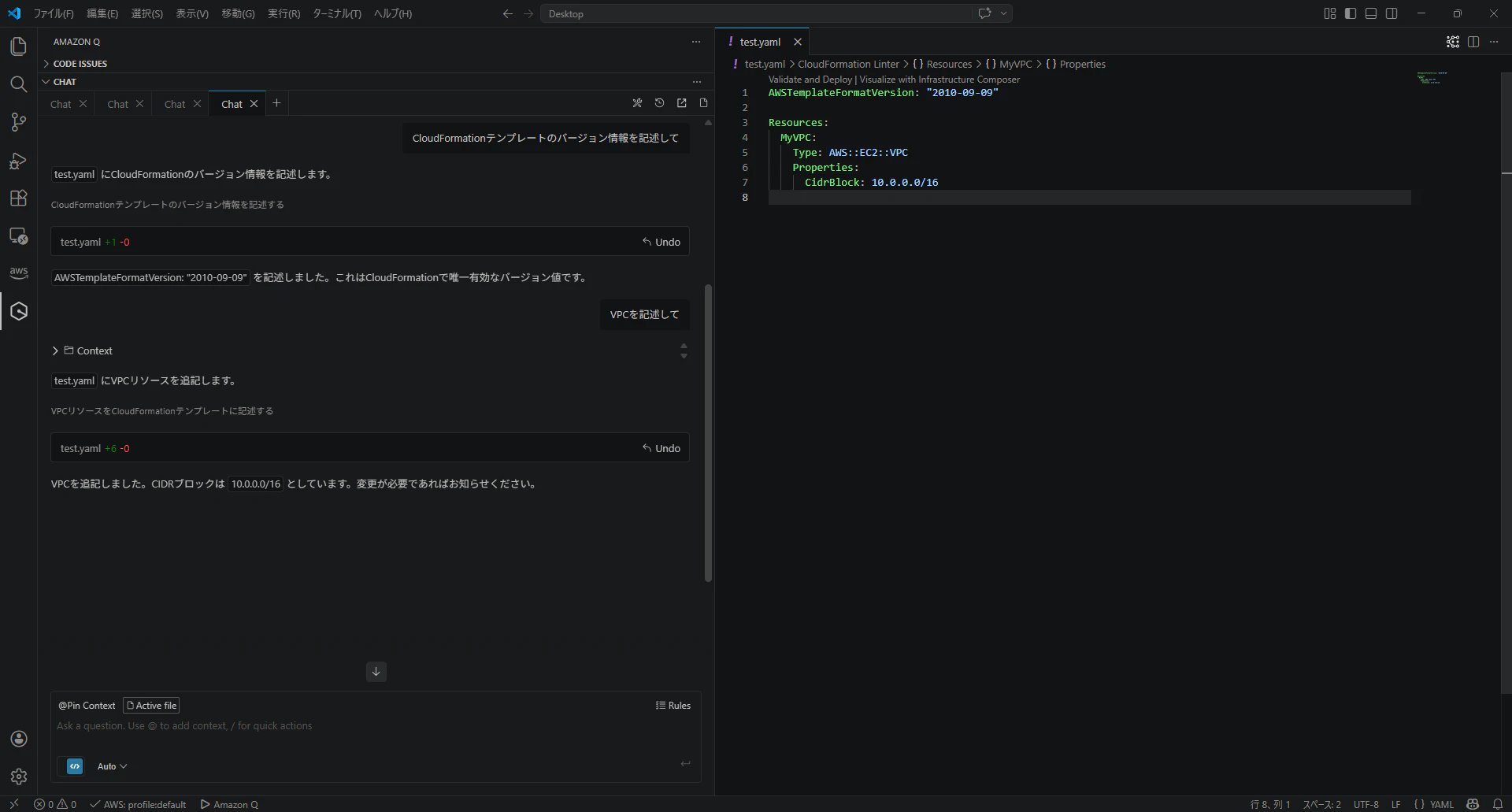
Task: Click the send message arrow icon
Action: (686, 763)
